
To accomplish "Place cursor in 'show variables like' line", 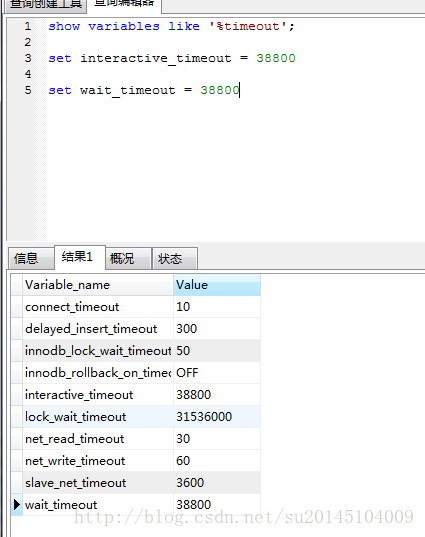I will [x=171, y=26].
